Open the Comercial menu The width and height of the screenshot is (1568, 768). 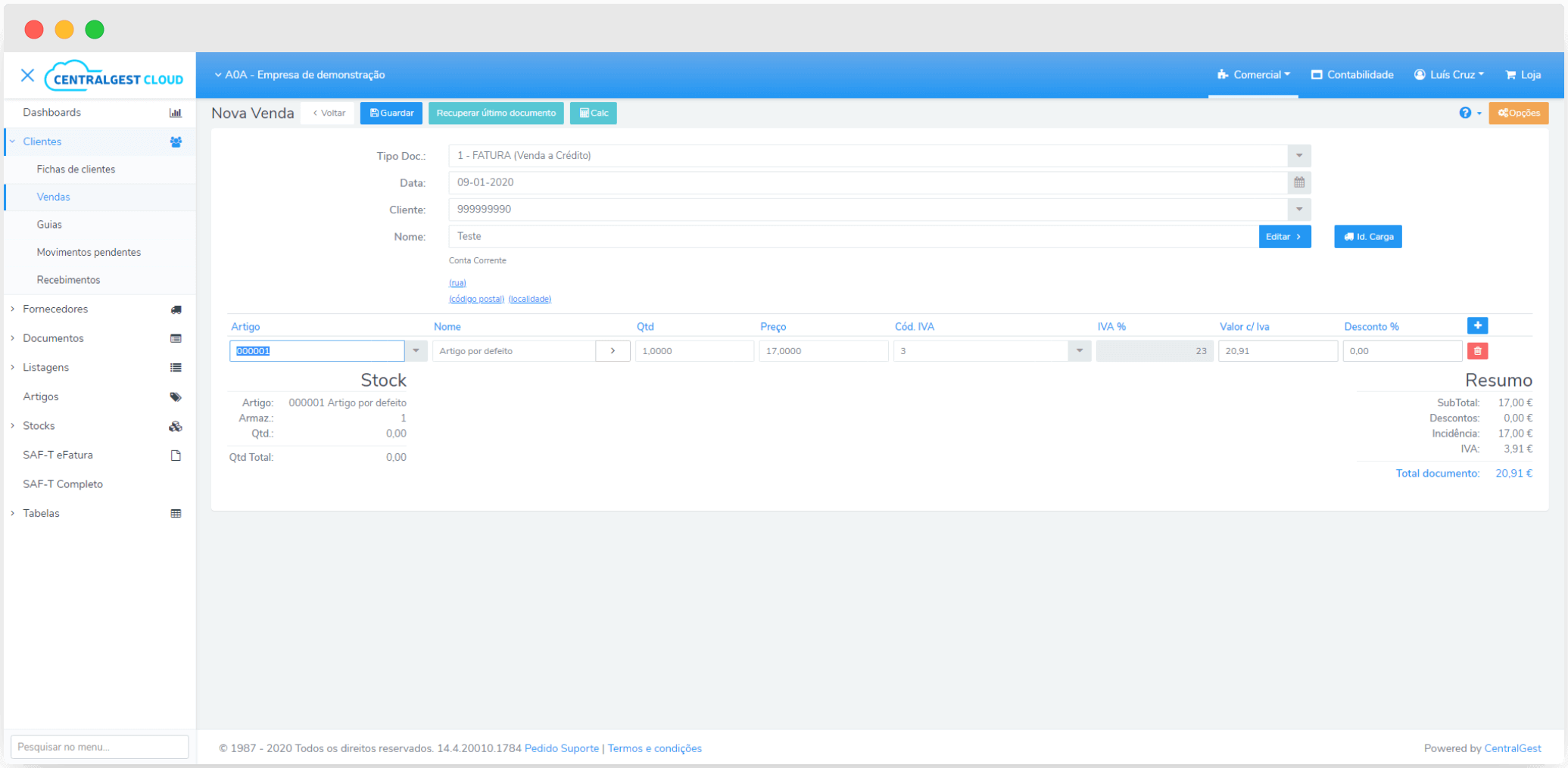pyautogui.click(x=1253, y=74)
